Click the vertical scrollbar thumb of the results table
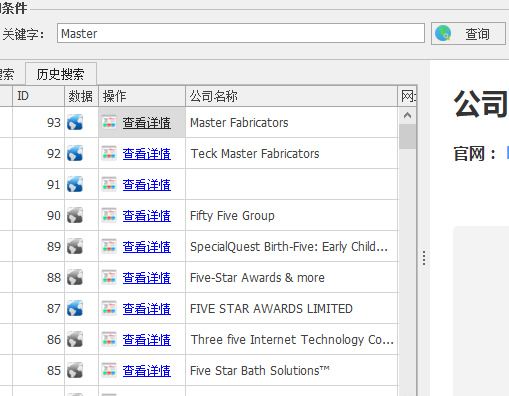The image size is (509, 396). point(407,136)
